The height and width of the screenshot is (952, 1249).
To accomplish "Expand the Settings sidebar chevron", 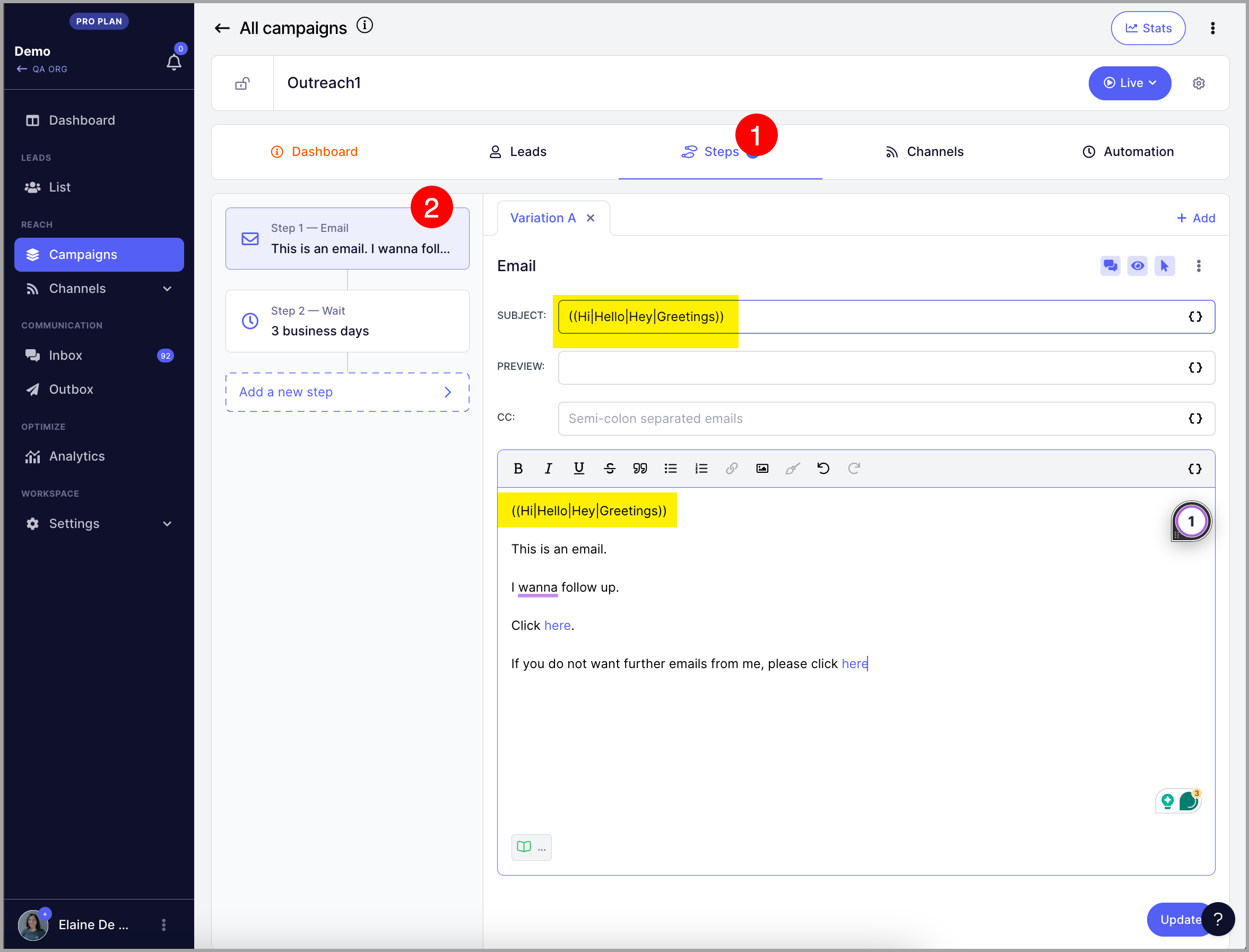I will point(167,524).
